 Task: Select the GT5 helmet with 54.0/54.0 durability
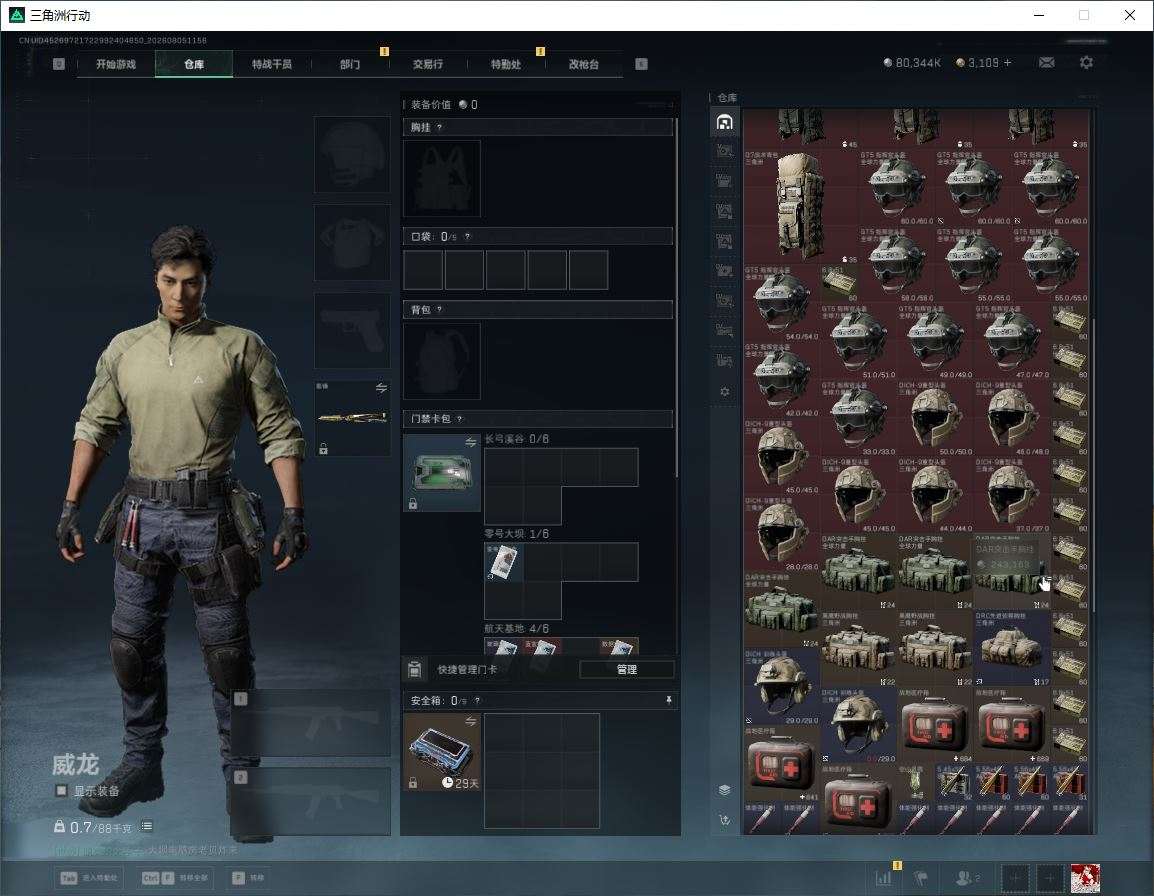(x=782, y=302)
